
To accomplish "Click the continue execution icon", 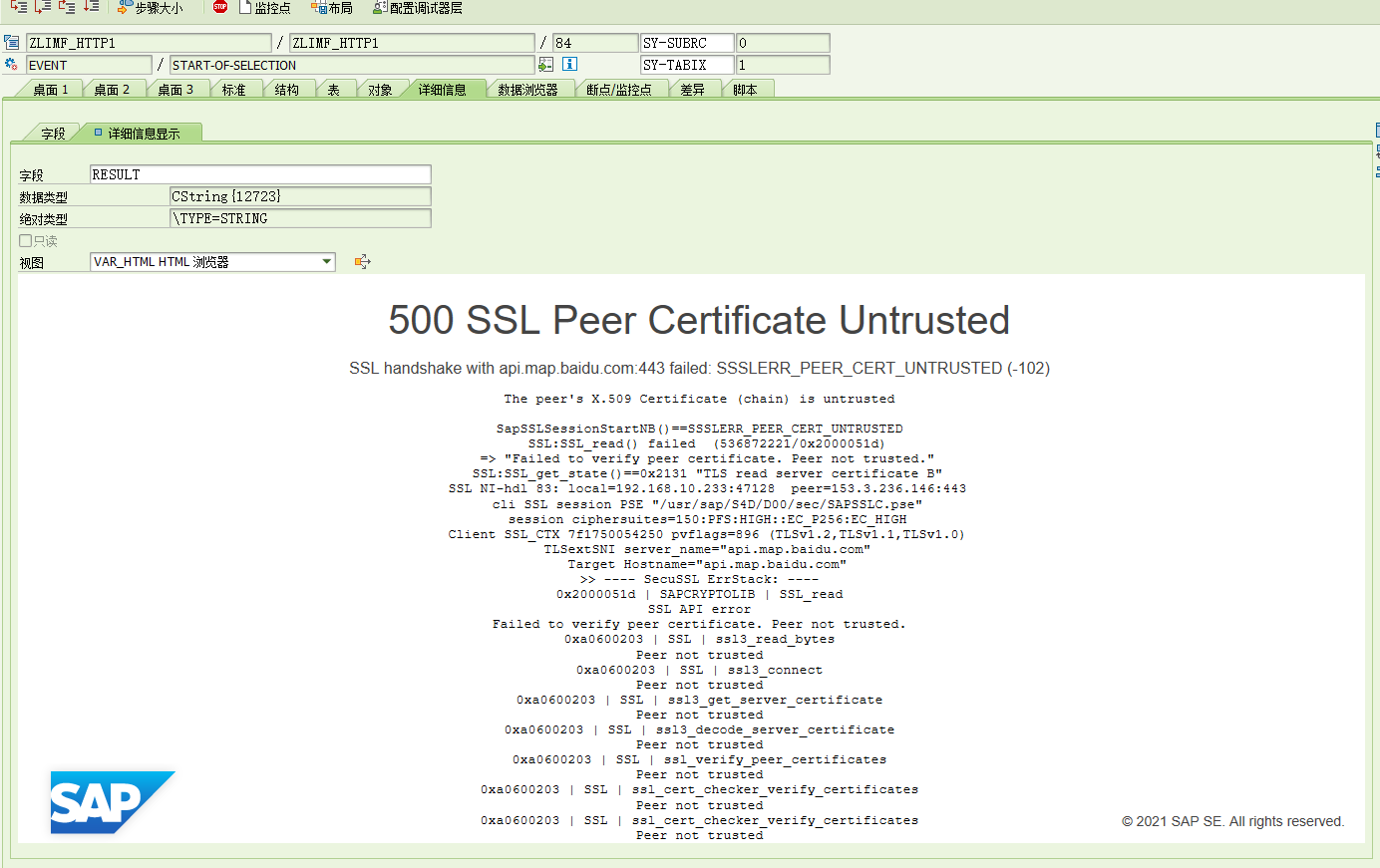I will pos(91,7).
